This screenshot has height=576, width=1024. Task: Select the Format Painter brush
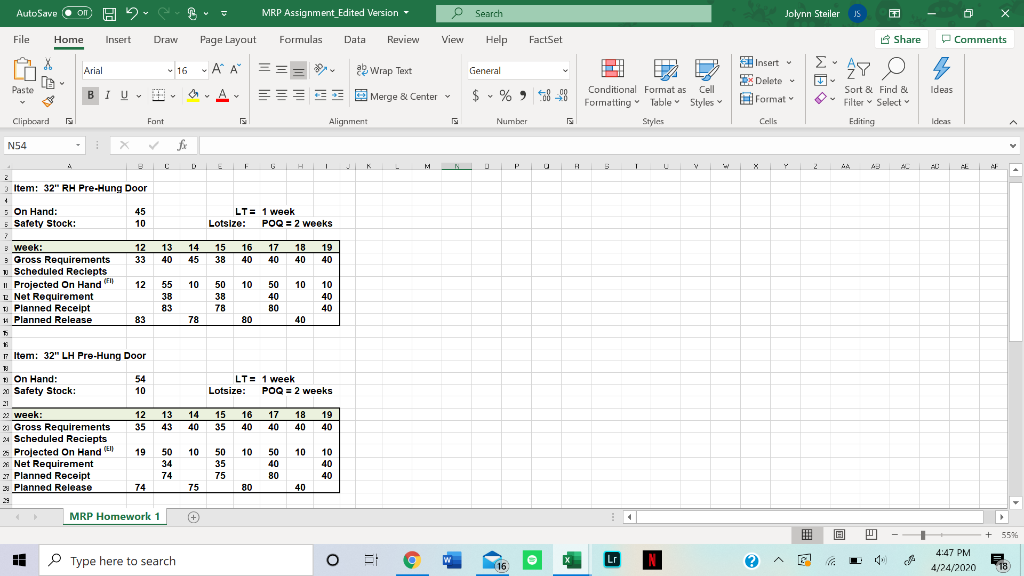pyautogui.click(x=48, y=101)
